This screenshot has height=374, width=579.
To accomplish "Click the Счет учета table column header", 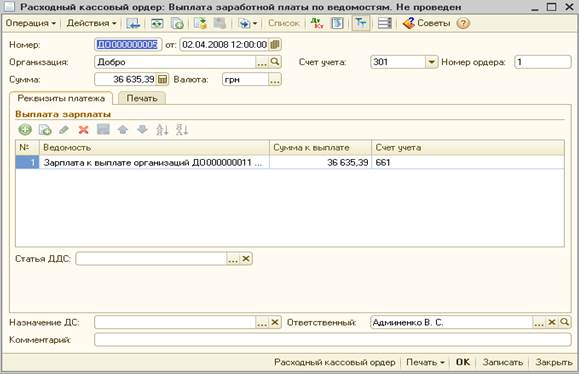I will point(468,148).
